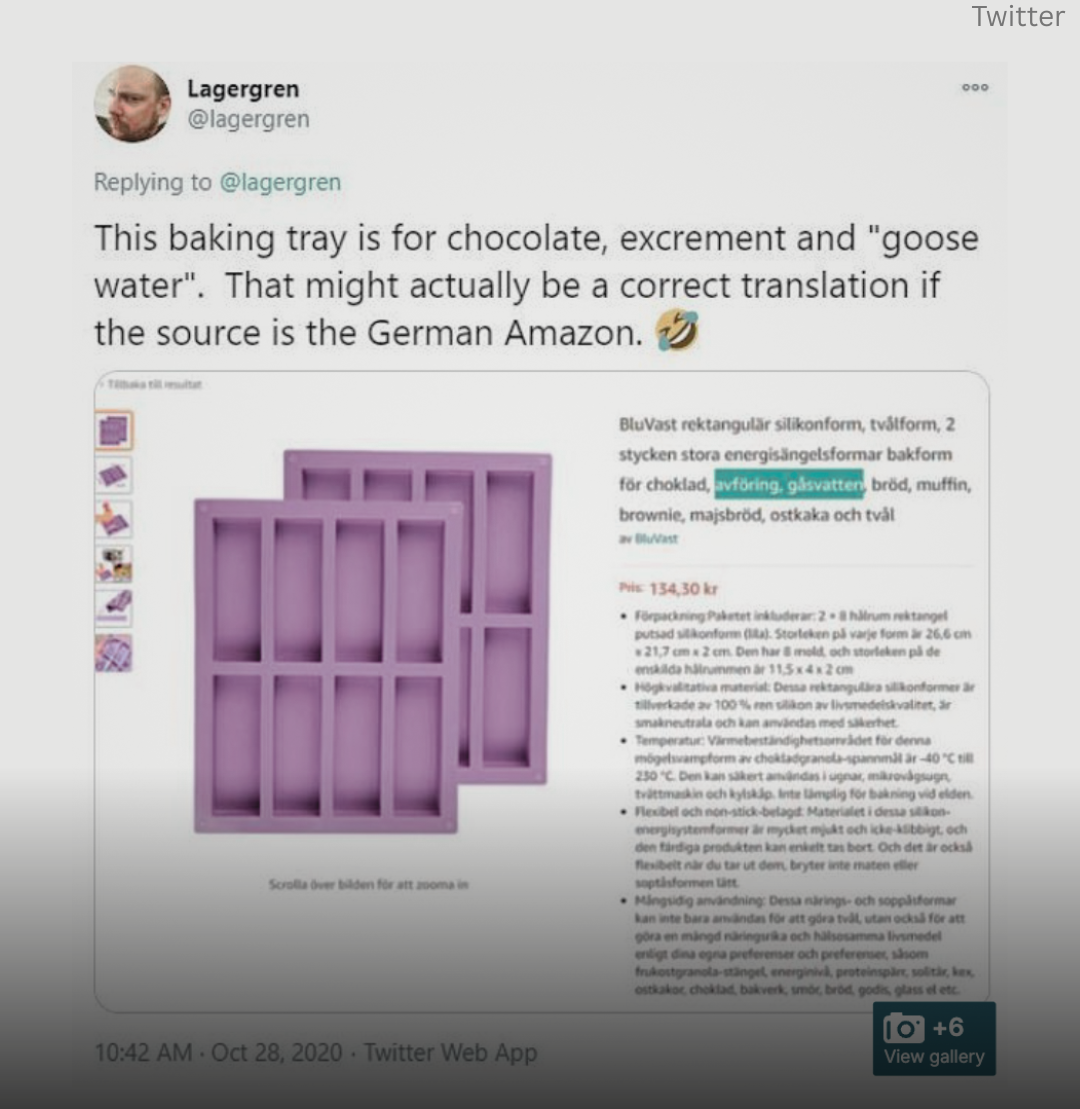Click the Lagergren display name
1080x1109 pixels.
click(243, 89)
